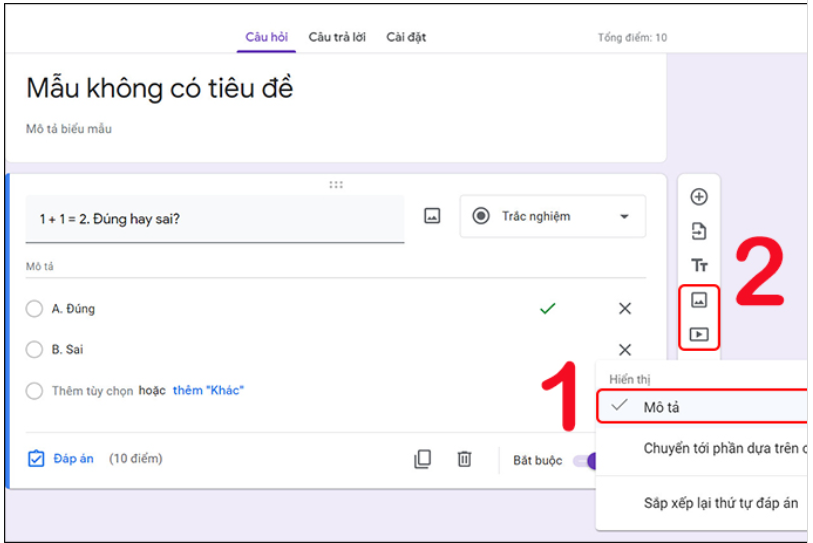Switch to Câu hỏi tab
Screen dimensions: 813x543
coord(267,37)
